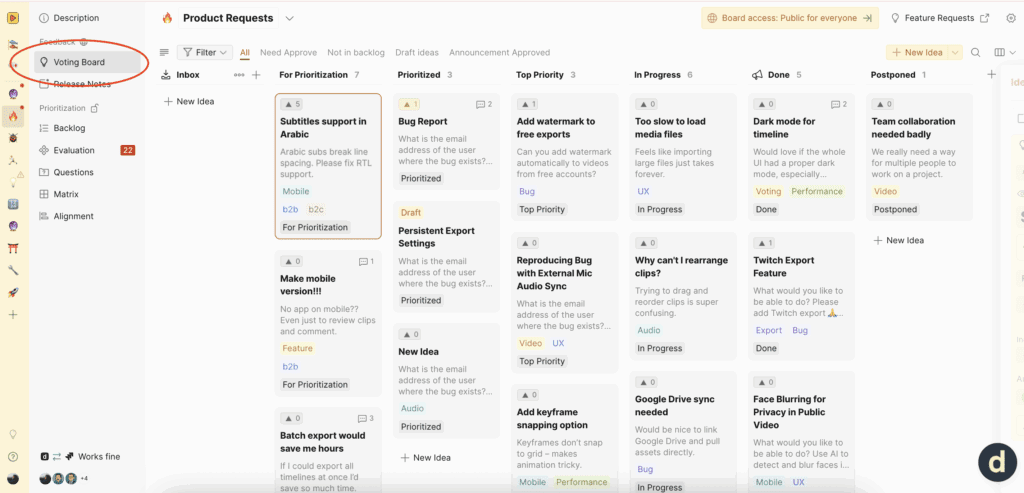
Task: Click the comments icon on the Bug Report card
Action: pos(481,104)
